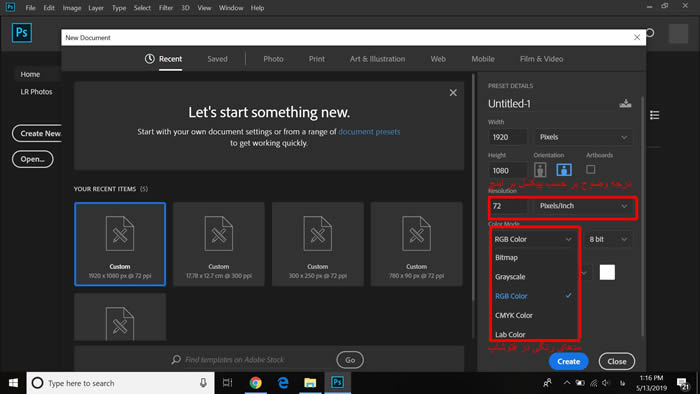The height and width of the screenshot is (394, 700).
Task: Click the Windows Start button
Action: click(x=13, y=383)
